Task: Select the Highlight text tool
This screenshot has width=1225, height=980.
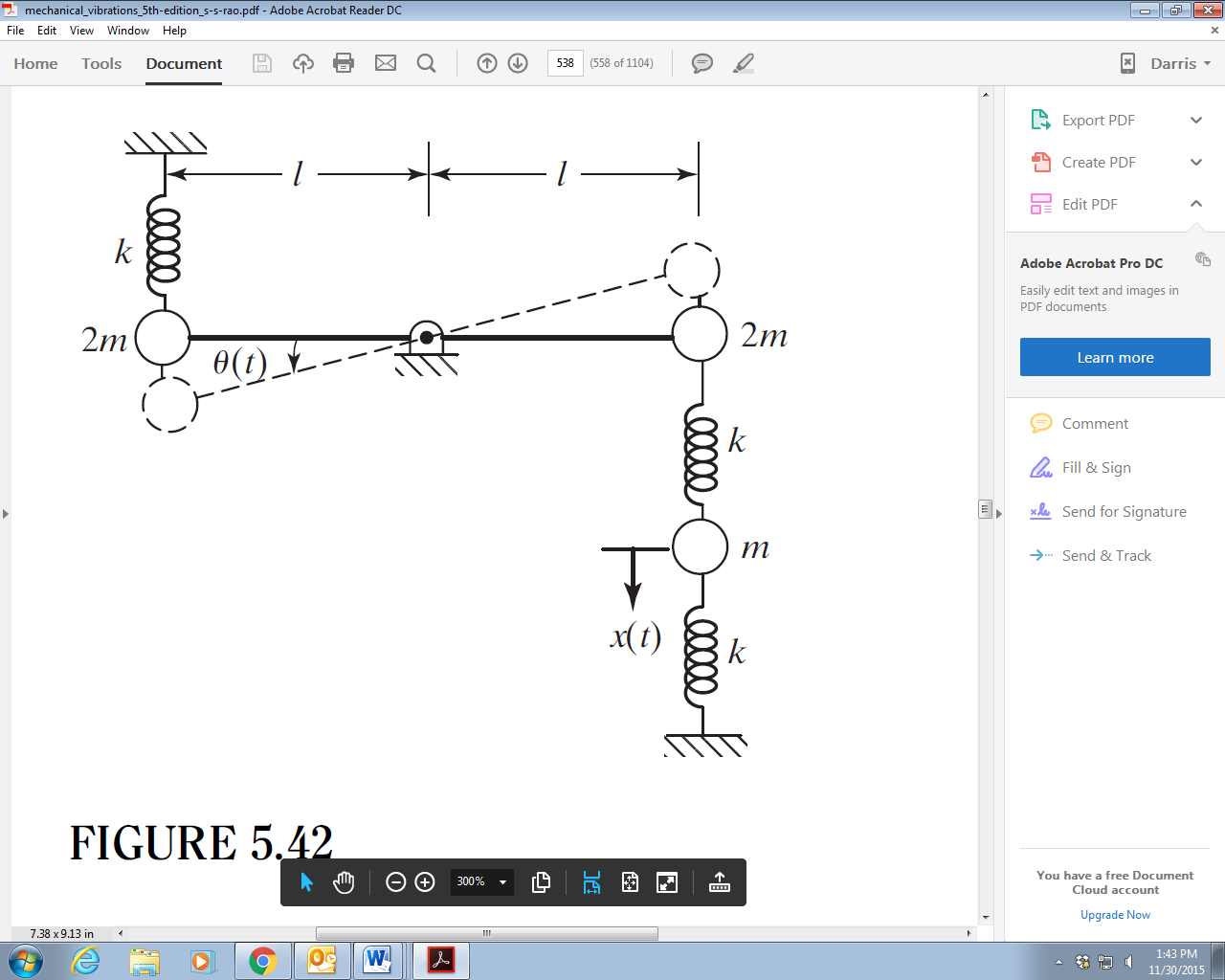Action: click(x=743, y=63)
